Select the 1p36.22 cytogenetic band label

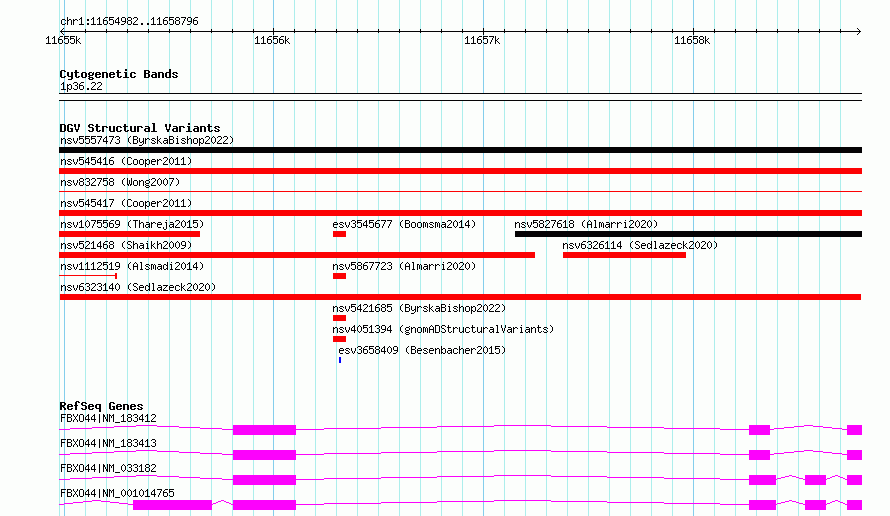point(81,86)
